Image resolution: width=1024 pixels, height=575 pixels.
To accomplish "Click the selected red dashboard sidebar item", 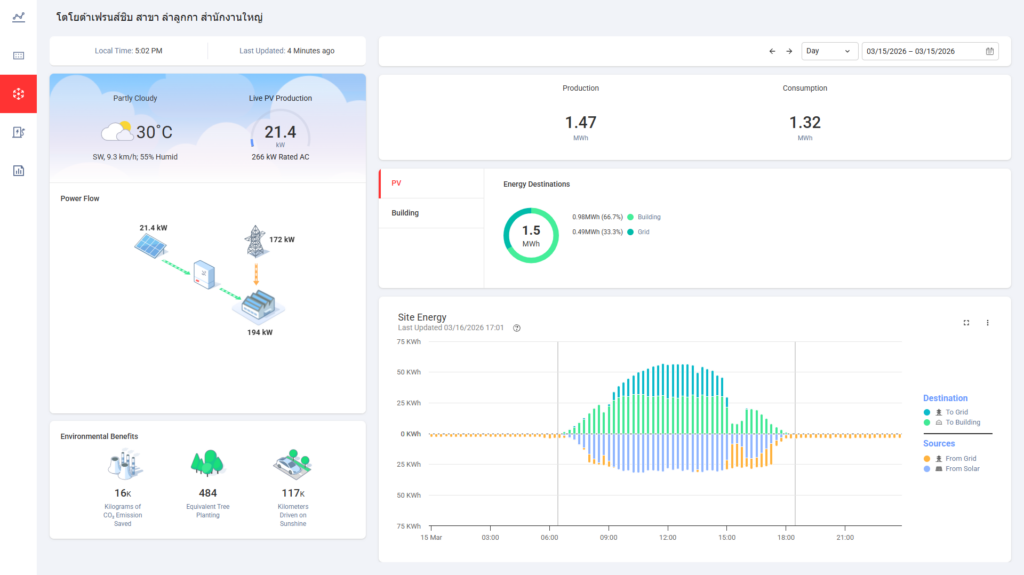I will point(18,94).
